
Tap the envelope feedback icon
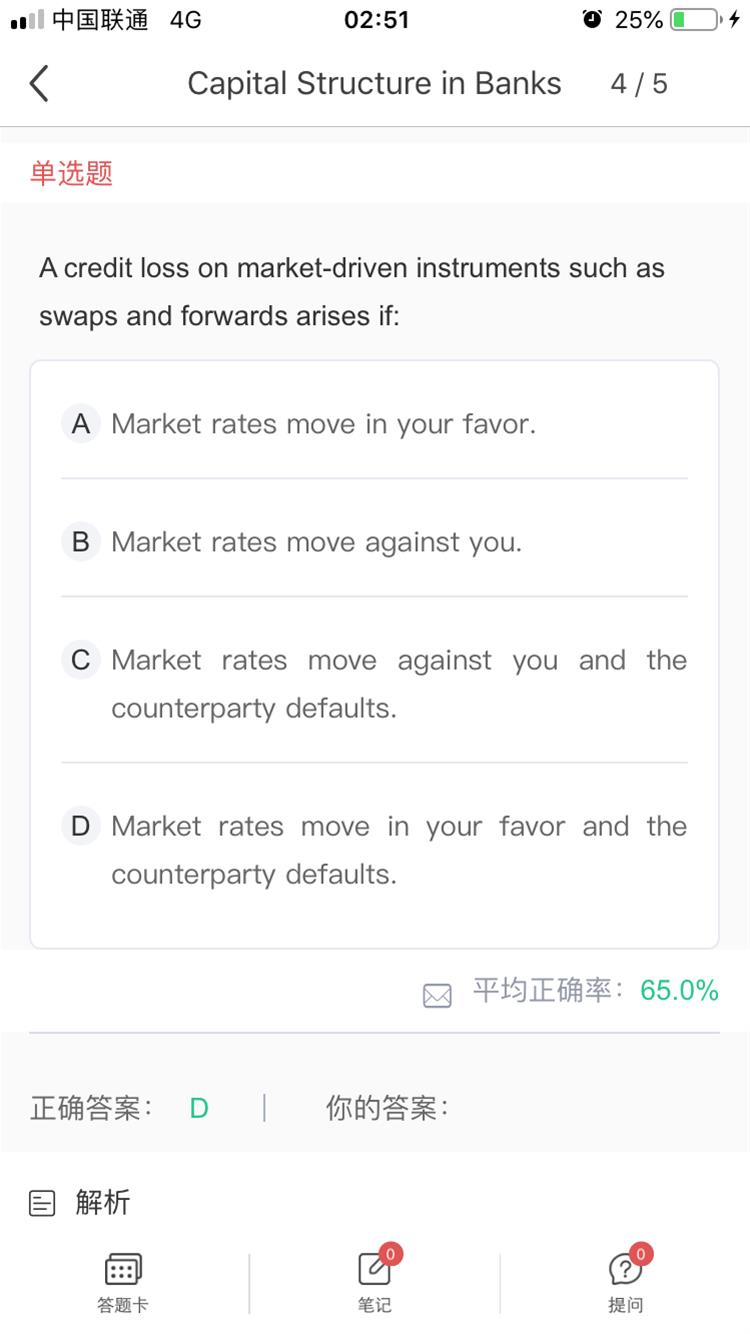coord(437,995)
